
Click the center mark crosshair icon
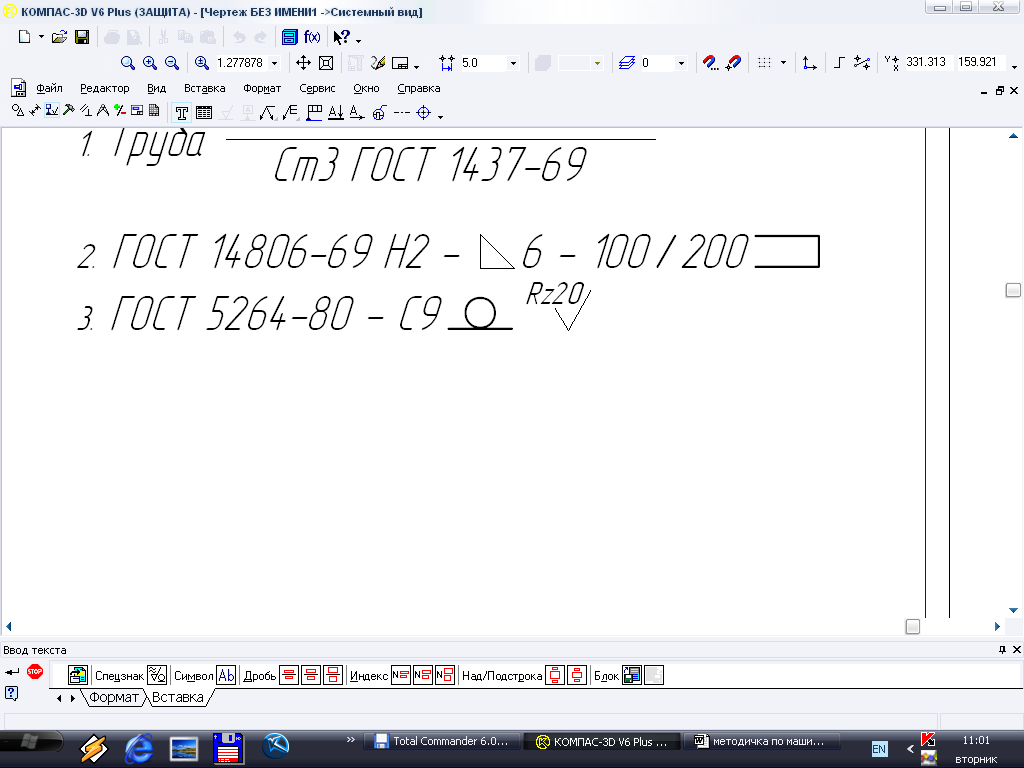pos(424,113)
